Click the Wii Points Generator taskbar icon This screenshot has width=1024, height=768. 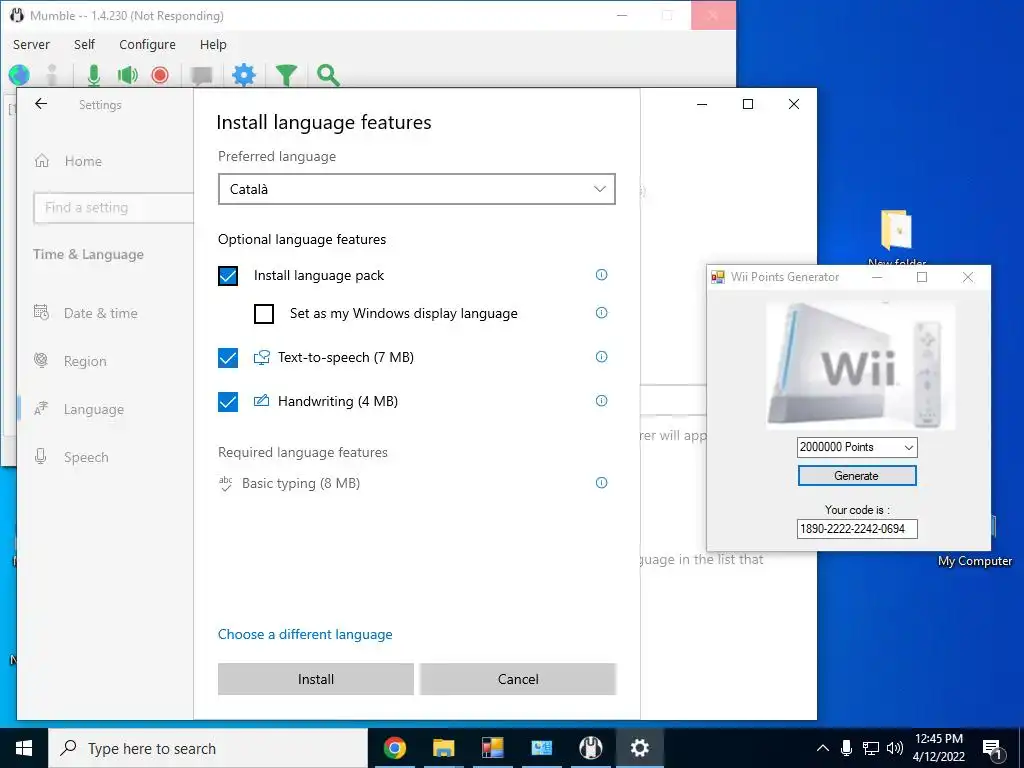pyautogui.click(x=493, y=748)
